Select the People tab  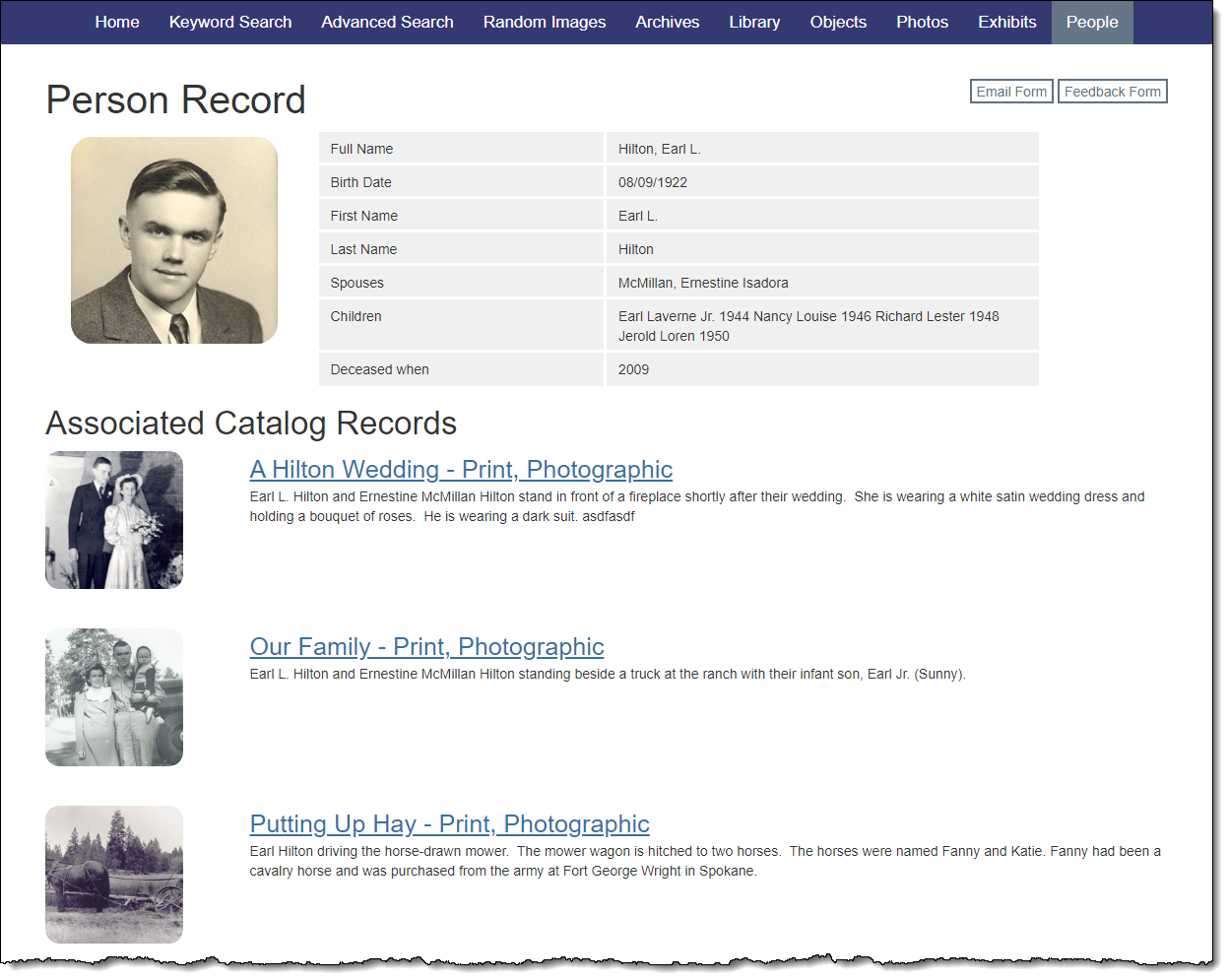[x=1091, y=22]
